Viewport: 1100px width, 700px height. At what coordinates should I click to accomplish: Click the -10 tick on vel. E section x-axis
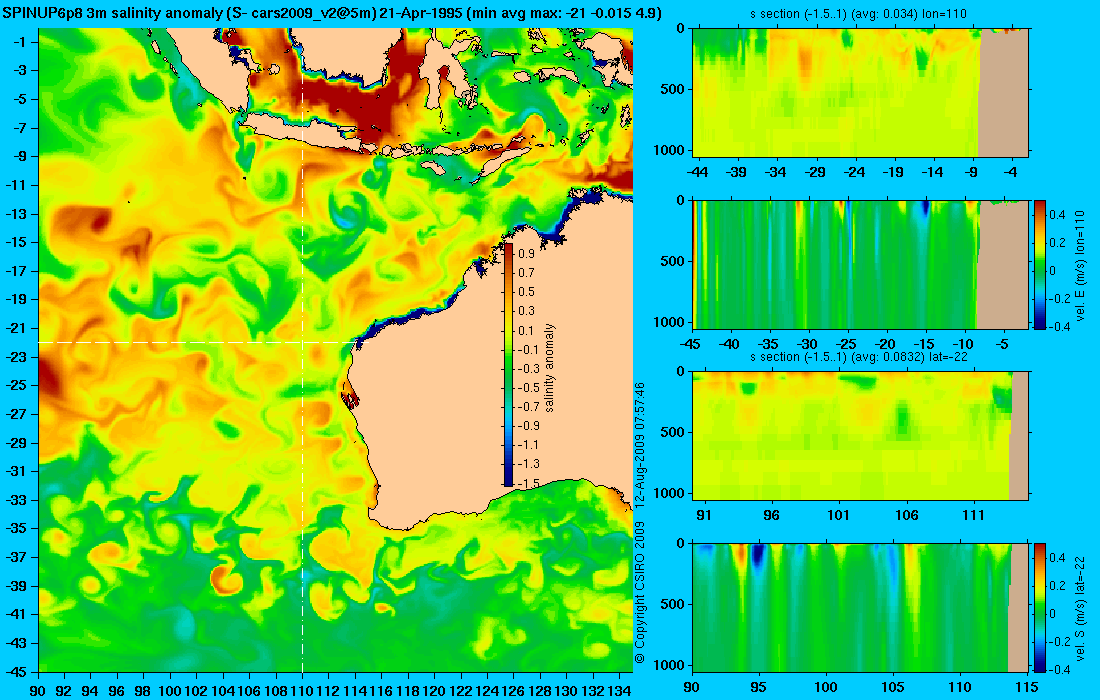pyautogui.click(x=963, y=344)
